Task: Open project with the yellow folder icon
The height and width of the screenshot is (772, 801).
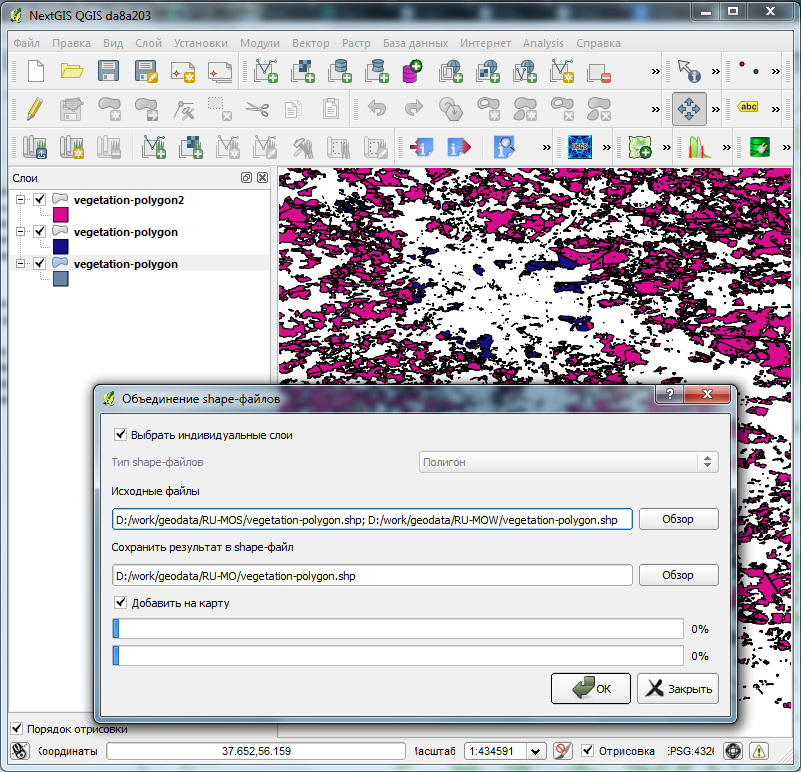Action: (x=72, y=71)
